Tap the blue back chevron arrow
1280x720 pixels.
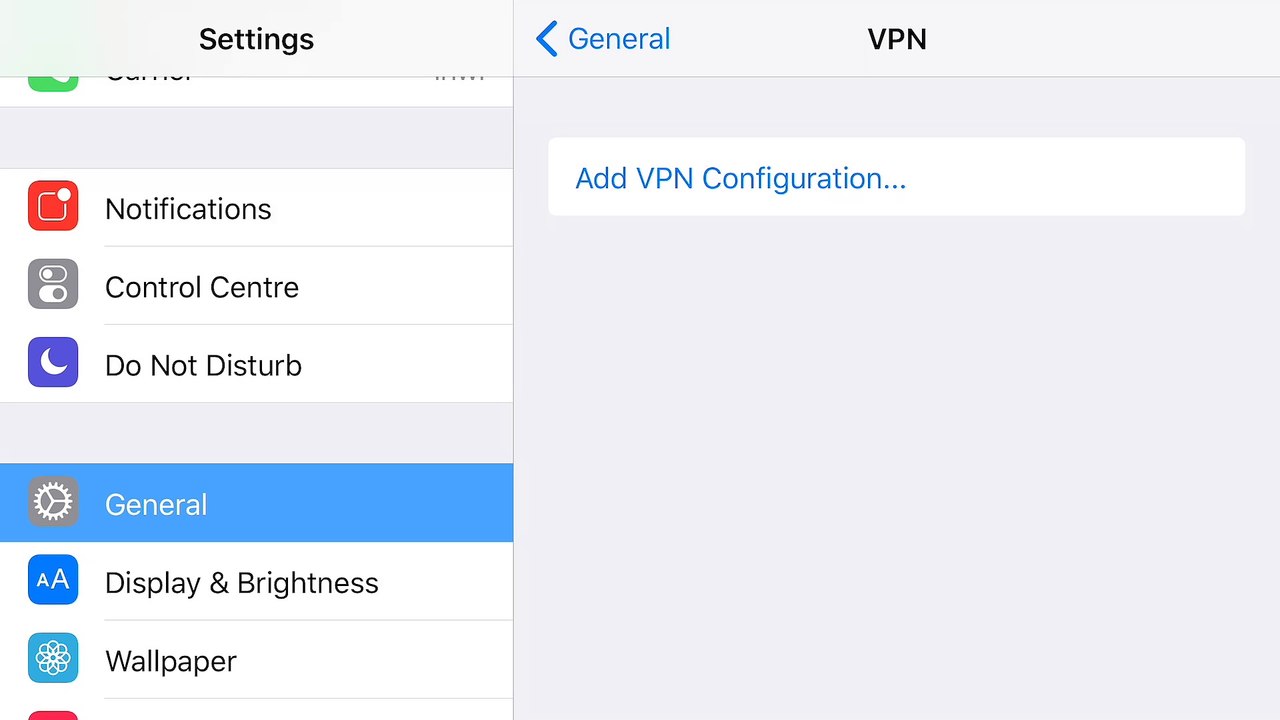click(x=546, y=39)
